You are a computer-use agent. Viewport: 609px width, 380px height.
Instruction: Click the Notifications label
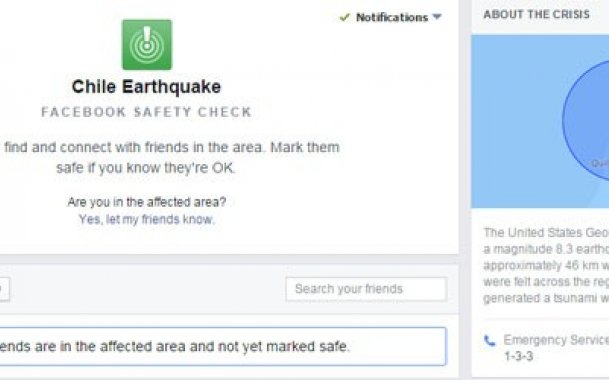pyautogui.click(x=392, y=17)
